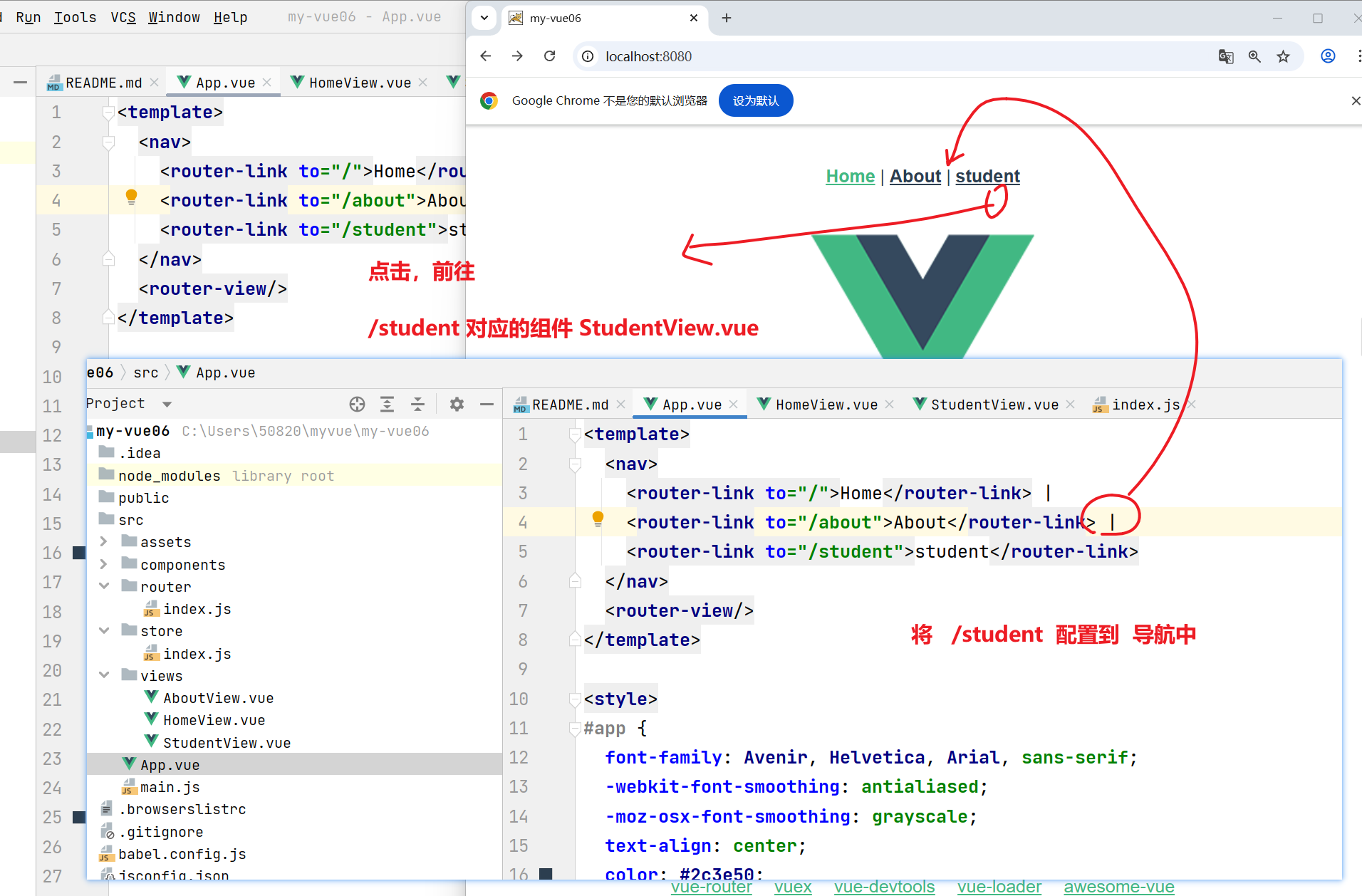The height and width of the screenshot is (896, 1362).
Task: Open the vuex link at page bottom
Action: [x=793, y=887]
